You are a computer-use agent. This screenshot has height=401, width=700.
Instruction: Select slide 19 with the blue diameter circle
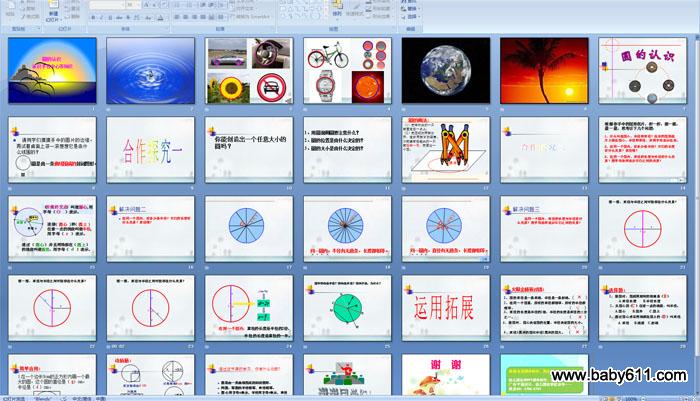pos(446,229)
